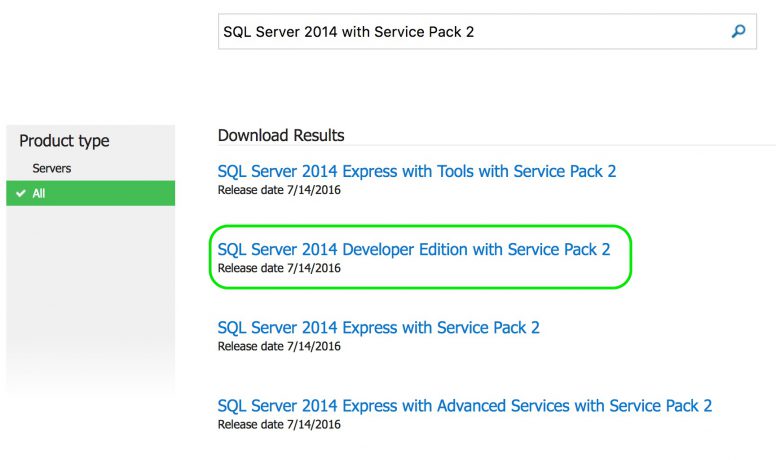Click the Download Results heading

pos(281,135)
